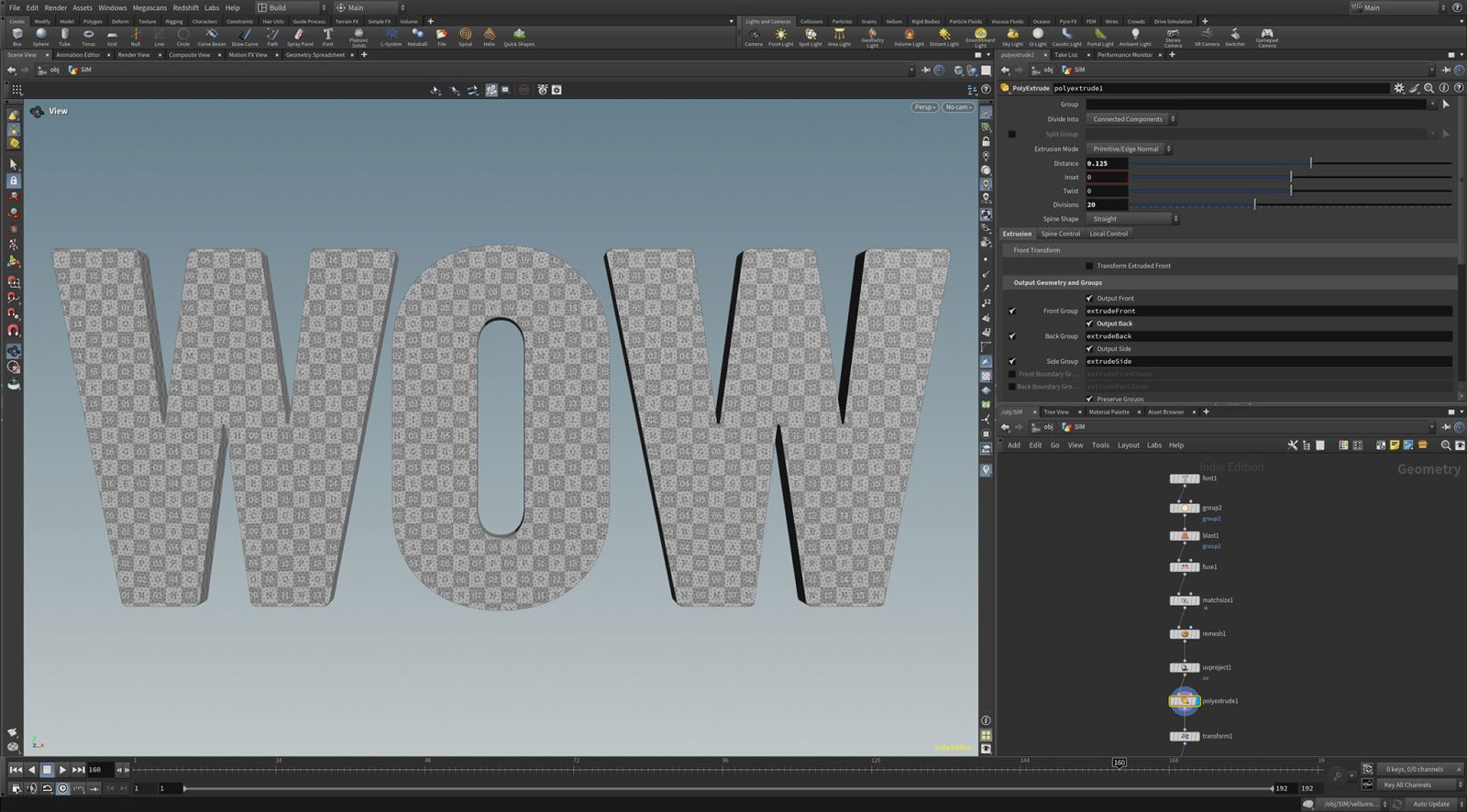Create a Metaball from the shelf
1467x812 pixels.
[417, 37]
